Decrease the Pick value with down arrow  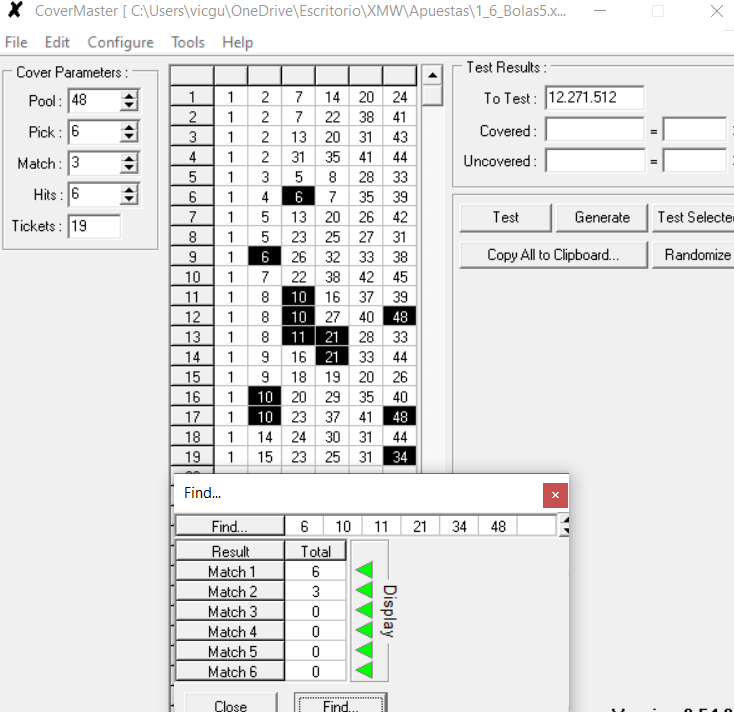tap(129, 137)
